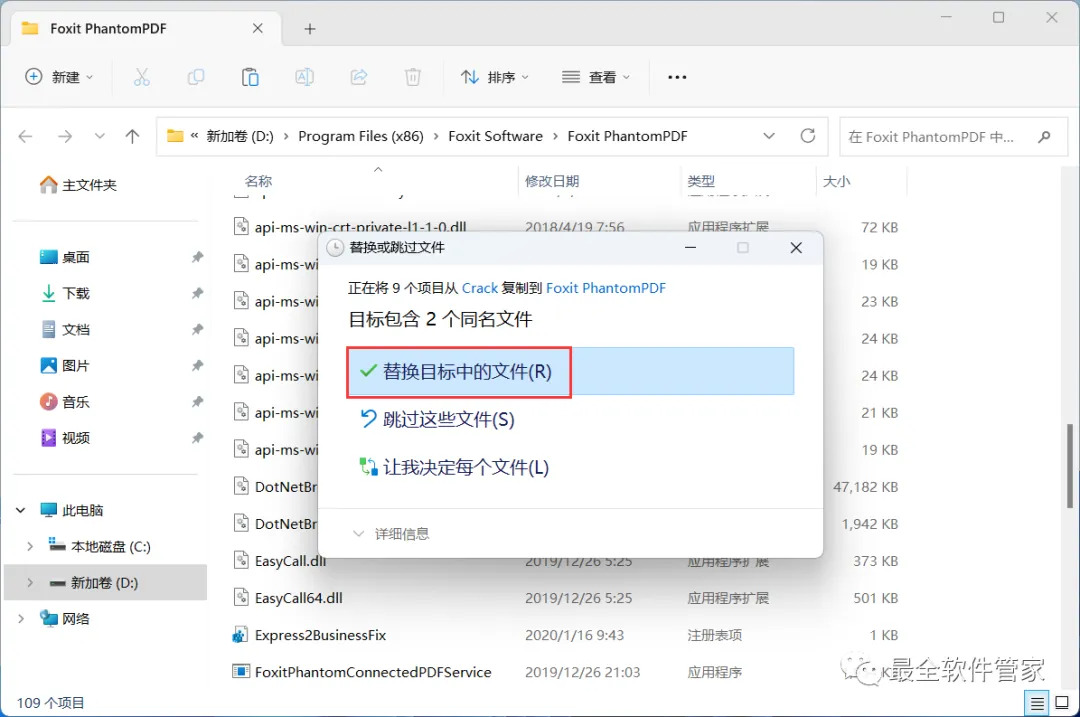
Task: Click 新加卷 (D:) in breadcrumb path
Action: 240,136
